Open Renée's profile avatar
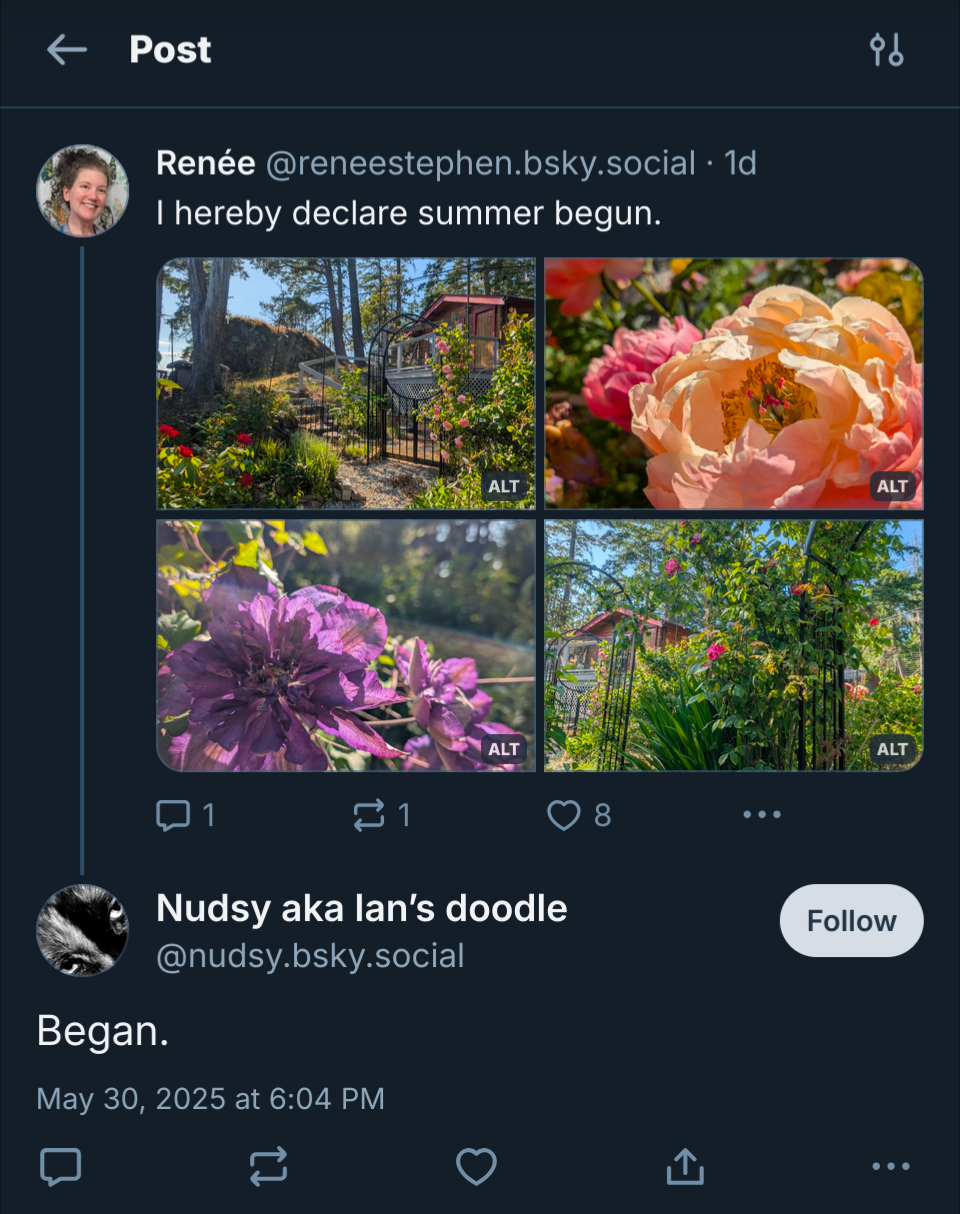This screenshot has height=1214, width=960. coord(83,191)
